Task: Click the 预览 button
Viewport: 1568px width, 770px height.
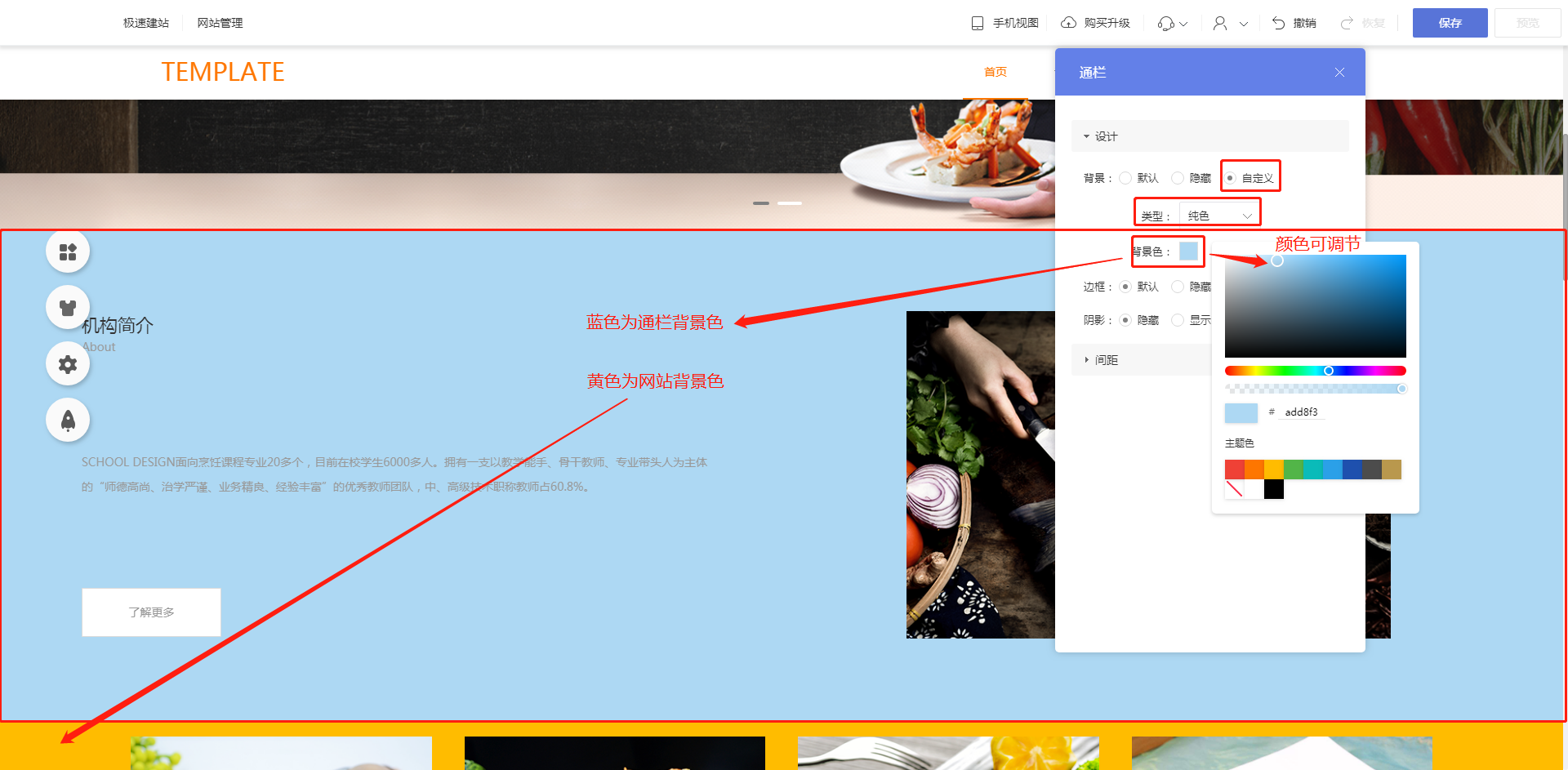Action: [1528, 23]
